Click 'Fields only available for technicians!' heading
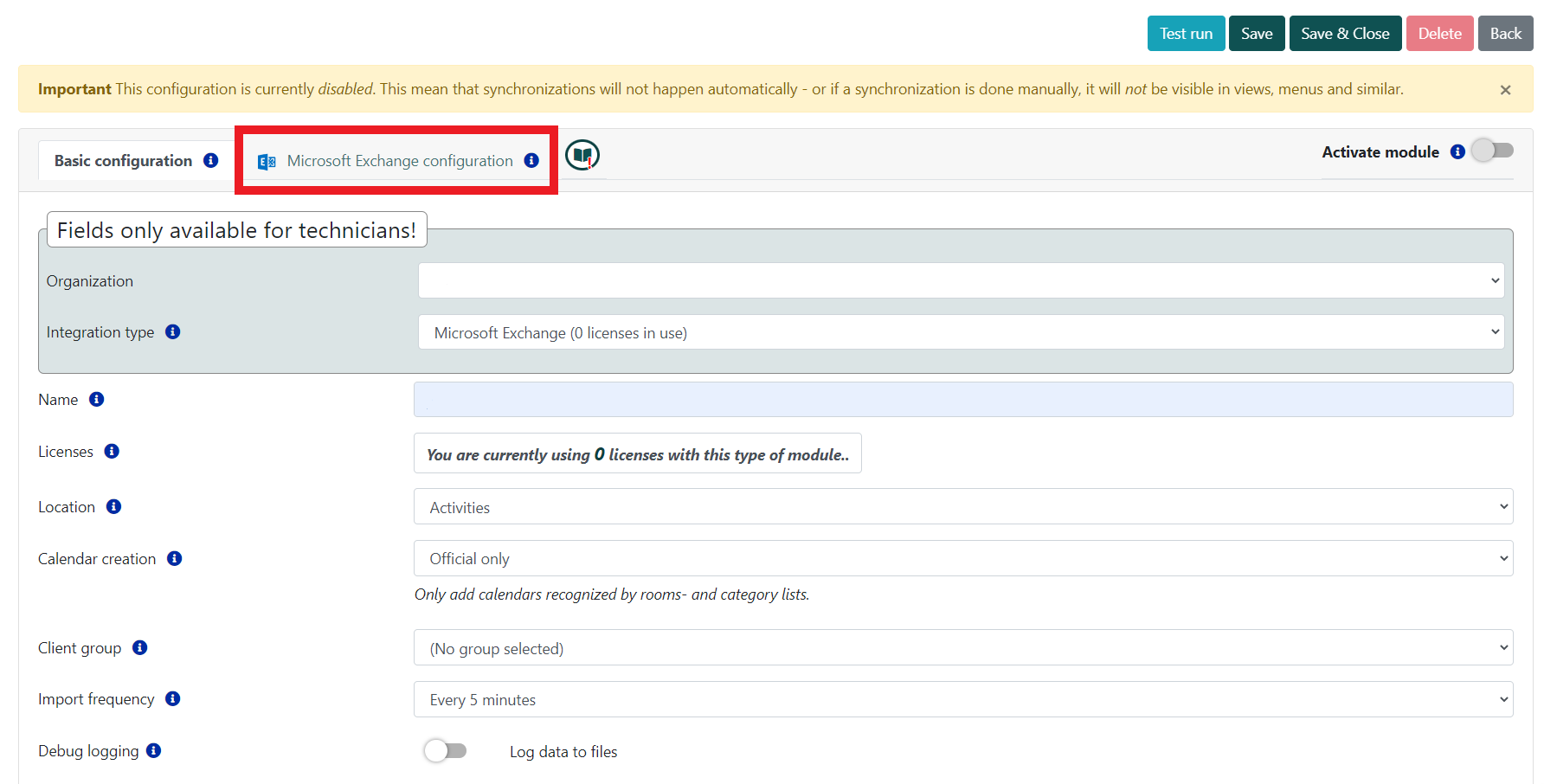The height and width of the screenshot is (784, 1544). click(236, 230)
